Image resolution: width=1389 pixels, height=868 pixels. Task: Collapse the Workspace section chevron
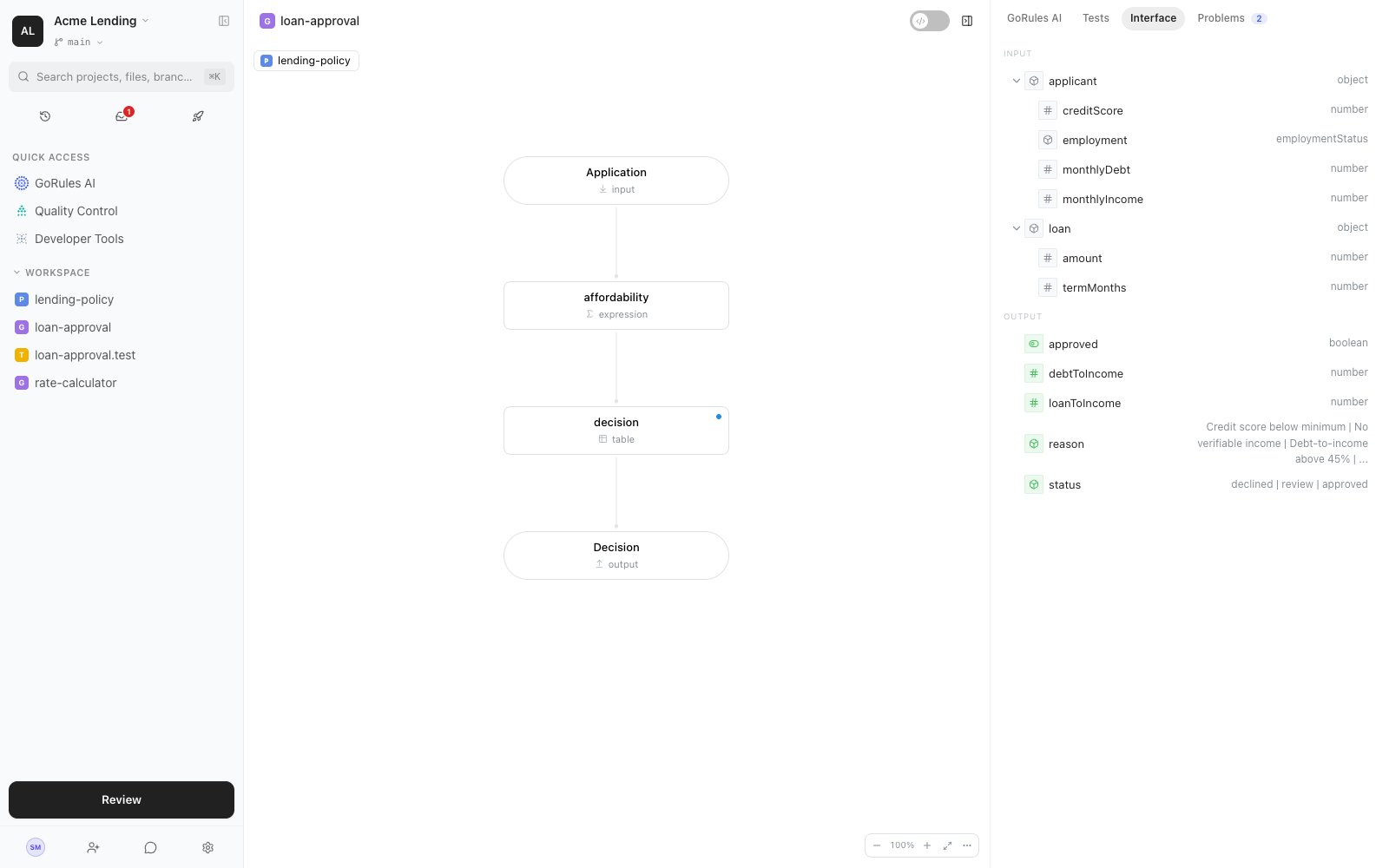tap(16, 273)
